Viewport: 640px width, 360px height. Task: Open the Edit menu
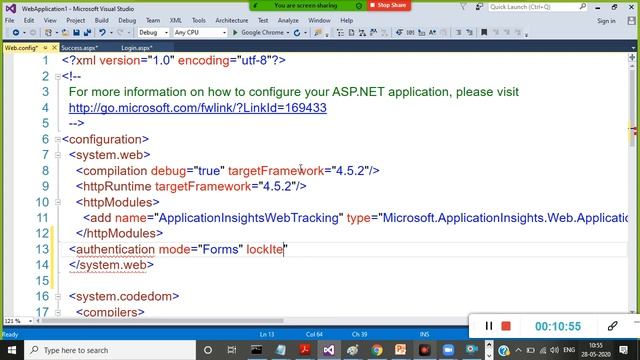(29, 20)
